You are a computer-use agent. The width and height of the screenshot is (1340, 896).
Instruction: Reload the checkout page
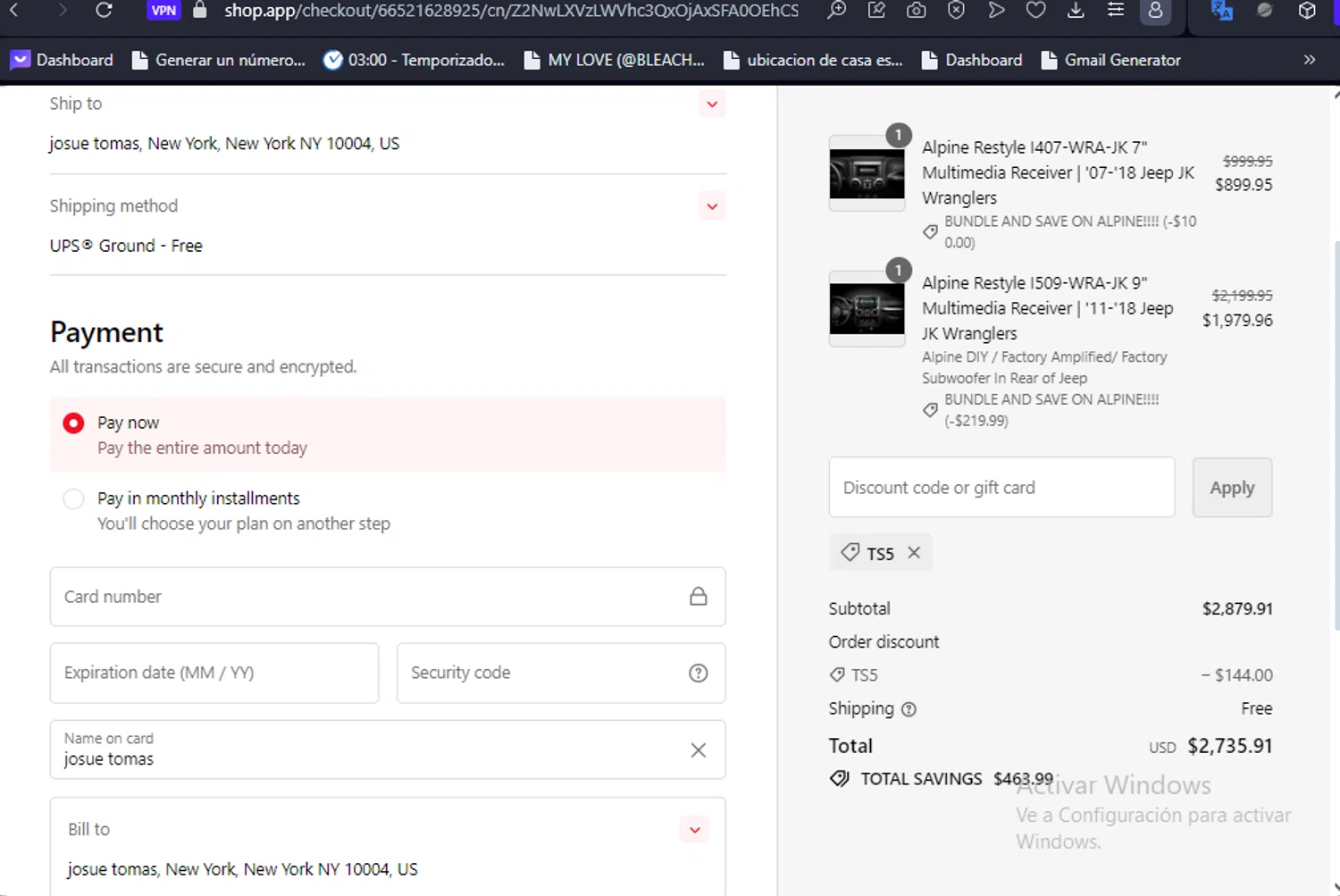tap(104, 10)
